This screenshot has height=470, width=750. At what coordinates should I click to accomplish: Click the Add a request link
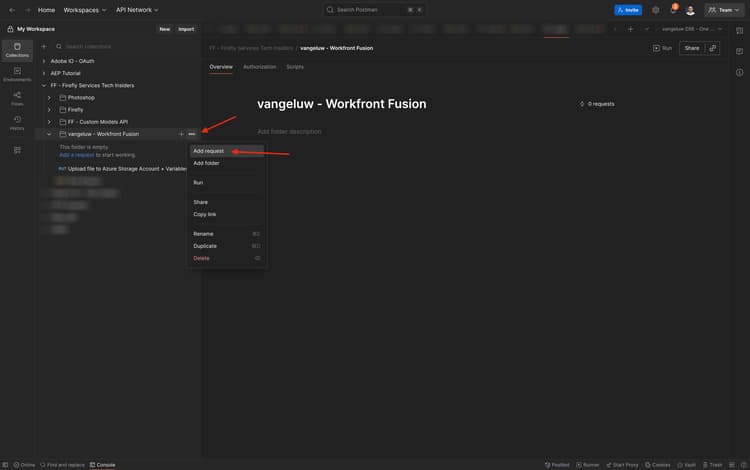point(77,155)
